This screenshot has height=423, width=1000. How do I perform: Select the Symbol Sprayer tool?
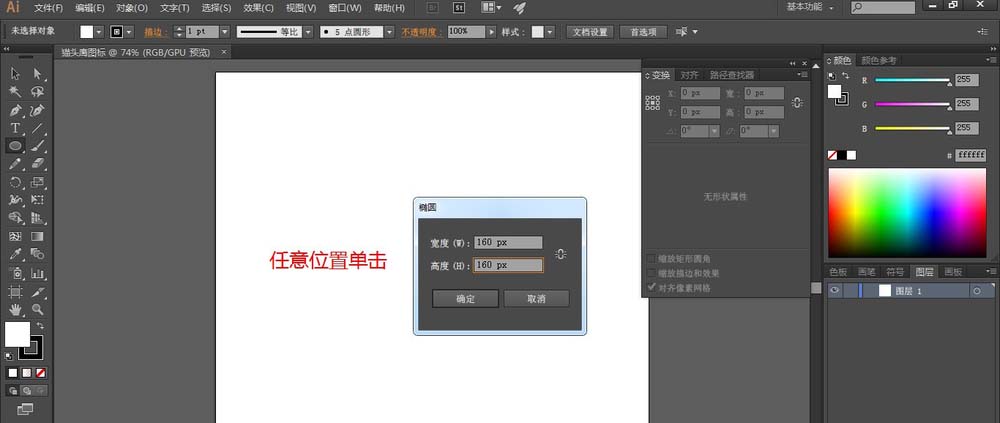coord(15,274)
